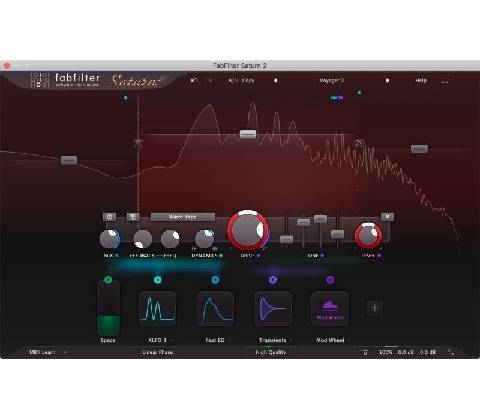The height and width of the screenshot is (420, 480).
Task: Toggle the band power button
Action: tap(109, 217)
